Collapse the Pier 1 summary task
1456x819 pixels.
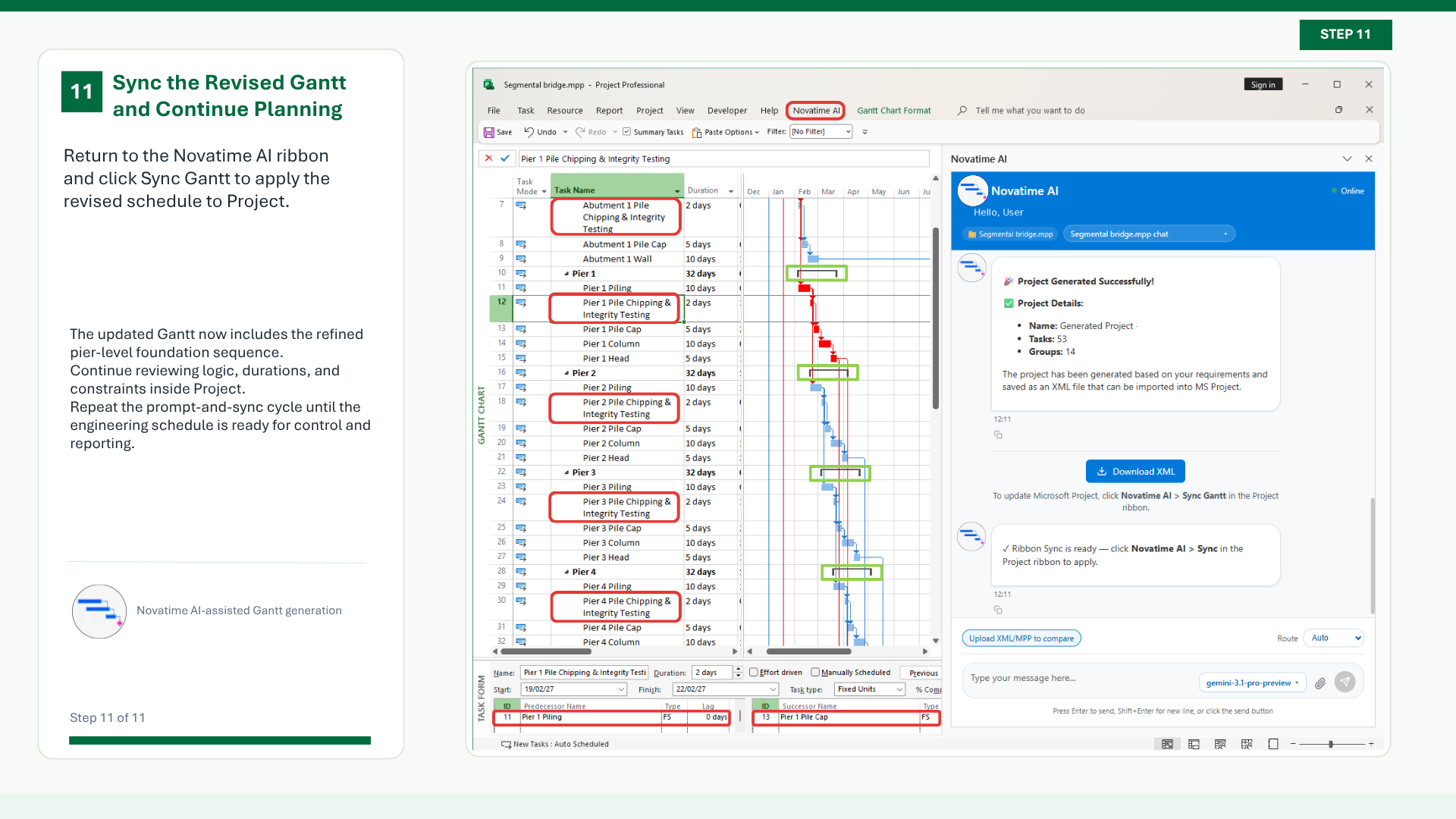point(566,274)
